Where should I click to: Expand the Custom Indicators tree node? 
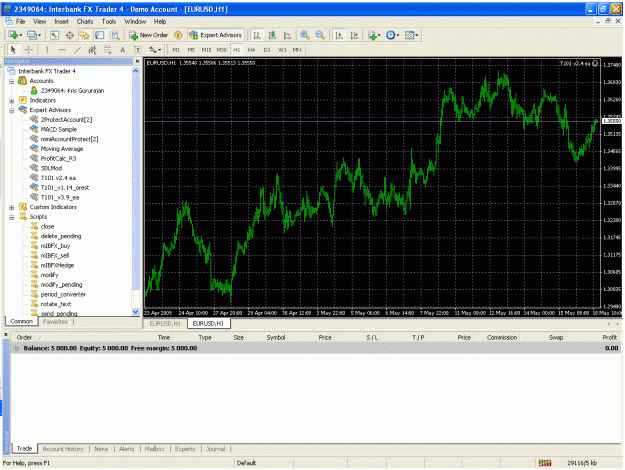12,207
